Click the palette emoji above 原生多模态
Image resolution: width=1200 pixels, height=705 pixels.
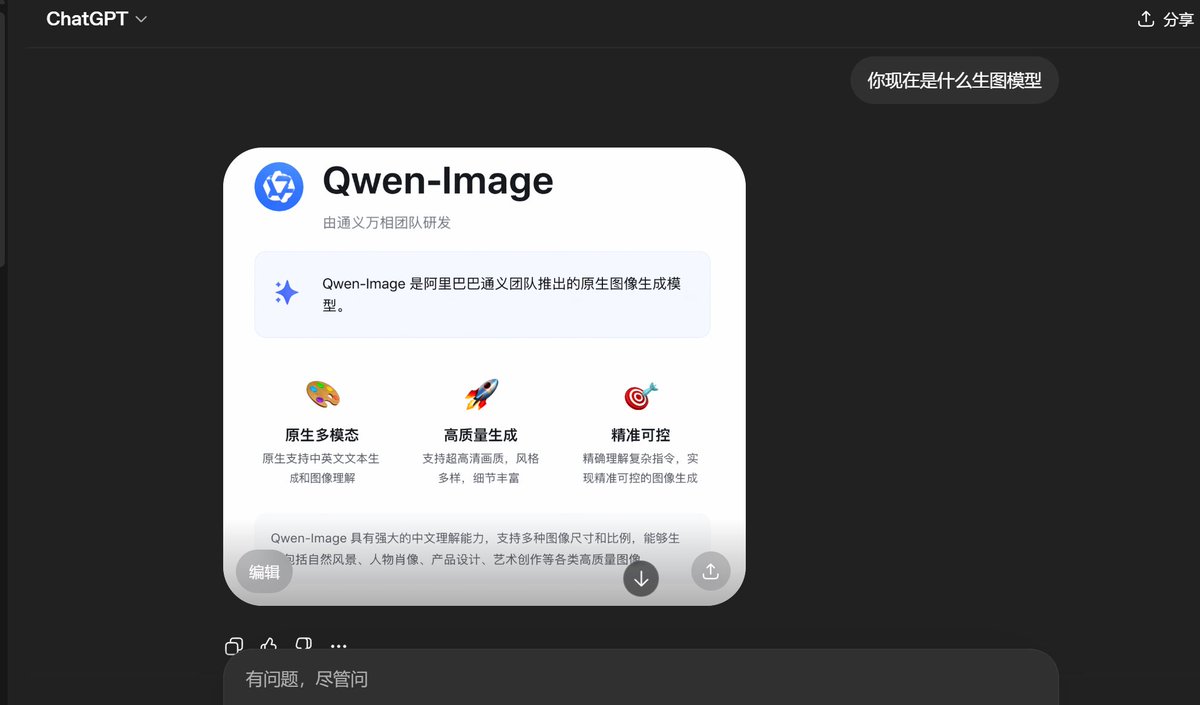pyautogui.click(x=322, y=394)
